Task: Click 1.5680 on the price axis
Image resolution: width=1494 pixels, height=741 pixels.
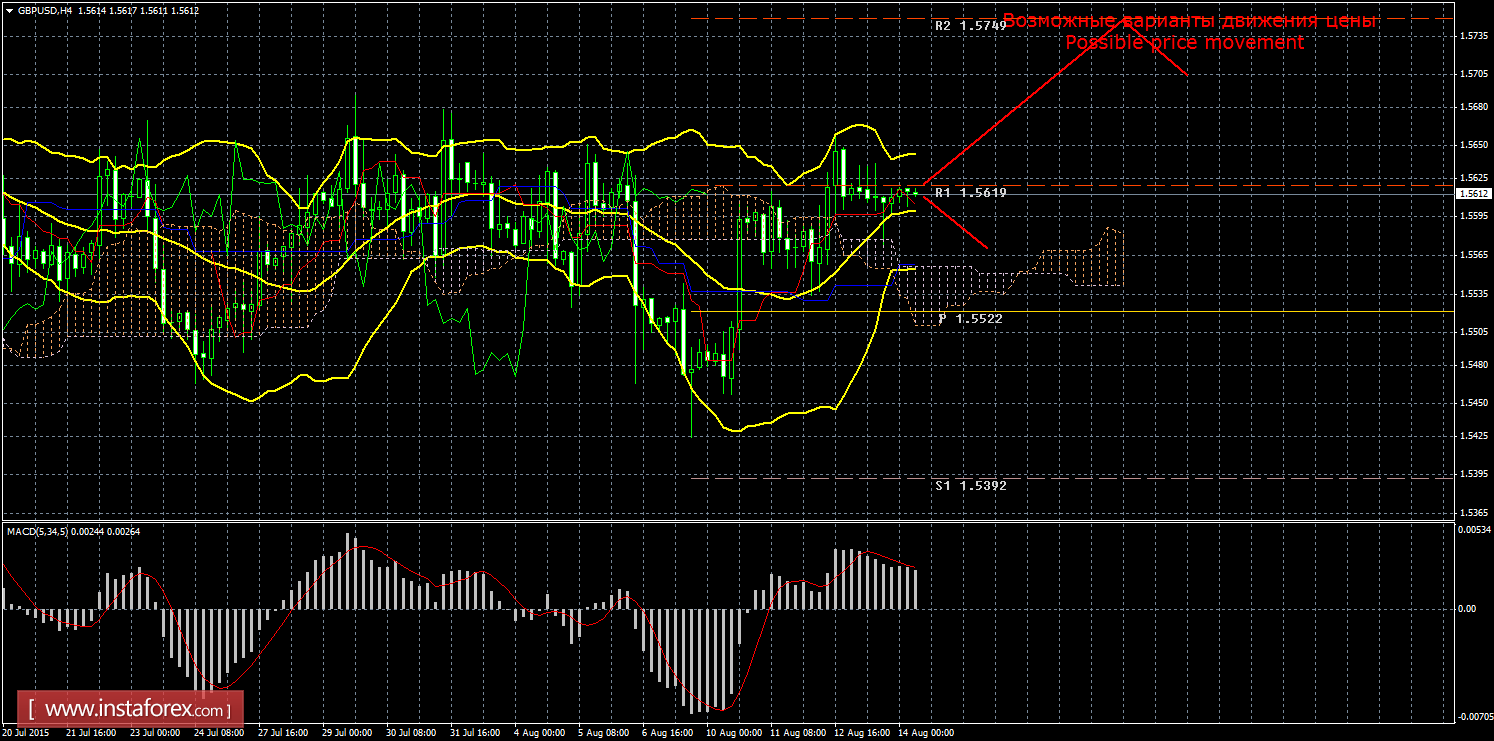Action: (1472, 109)
